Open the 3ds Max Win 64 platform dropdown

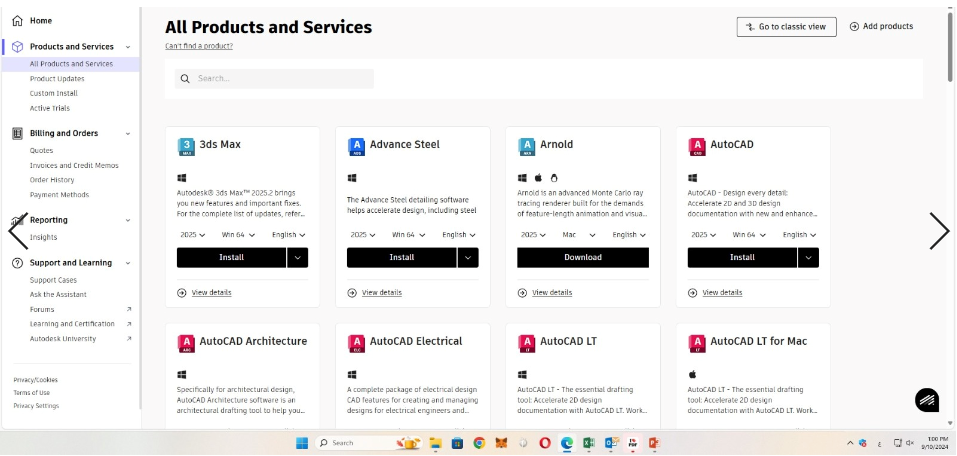[237, 235]
